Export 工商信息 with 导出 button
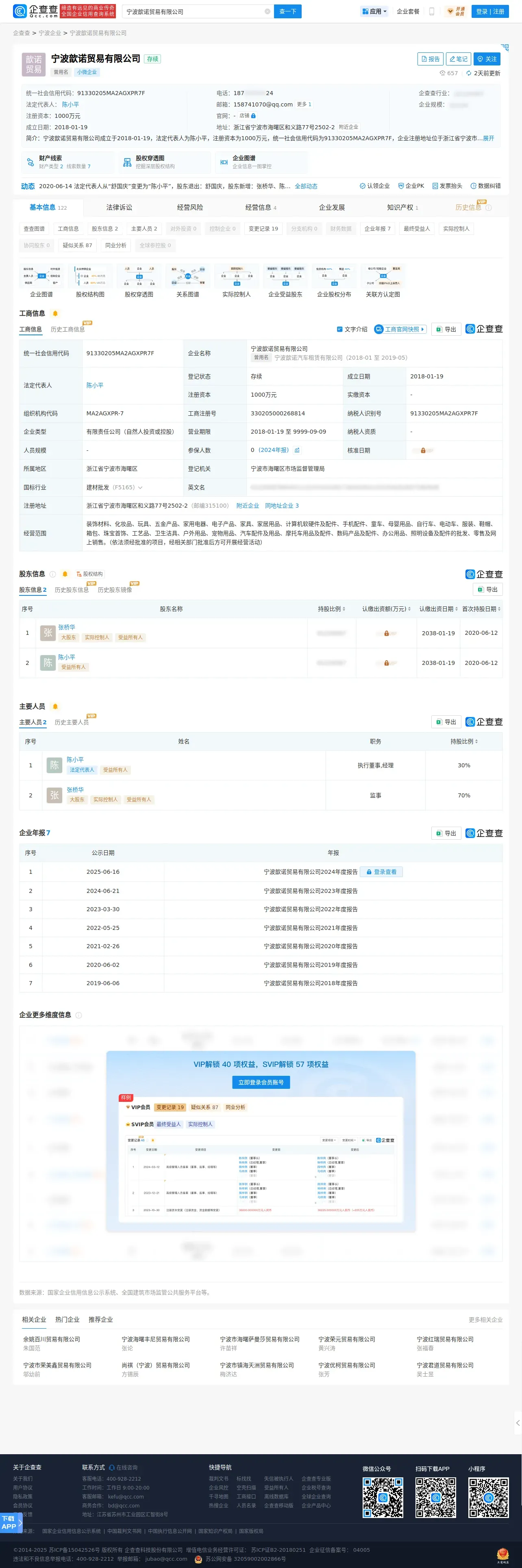This screenshot has height=1568, width=522. tap(446, 329)
